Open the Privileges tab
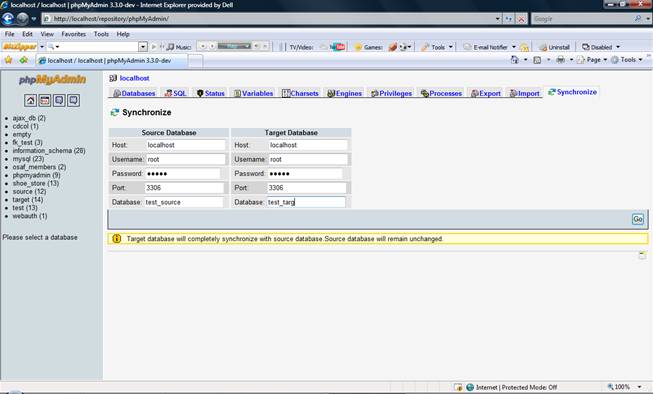Image resolution: width=653 pixels, height=394 pixels. click(x=391, y=93)
